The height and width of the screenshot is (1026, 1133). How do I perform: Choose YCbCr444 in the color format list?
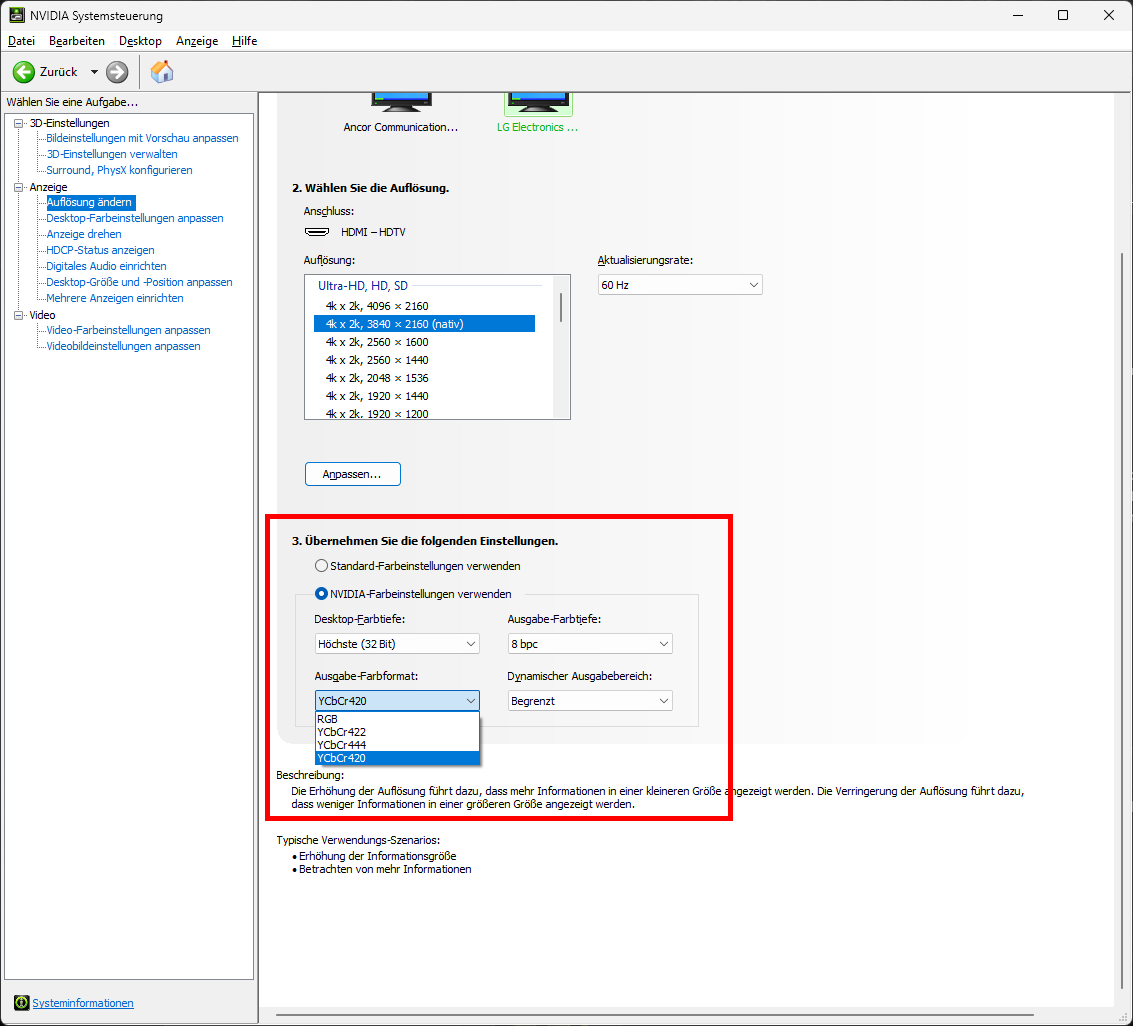click(397, 745)
